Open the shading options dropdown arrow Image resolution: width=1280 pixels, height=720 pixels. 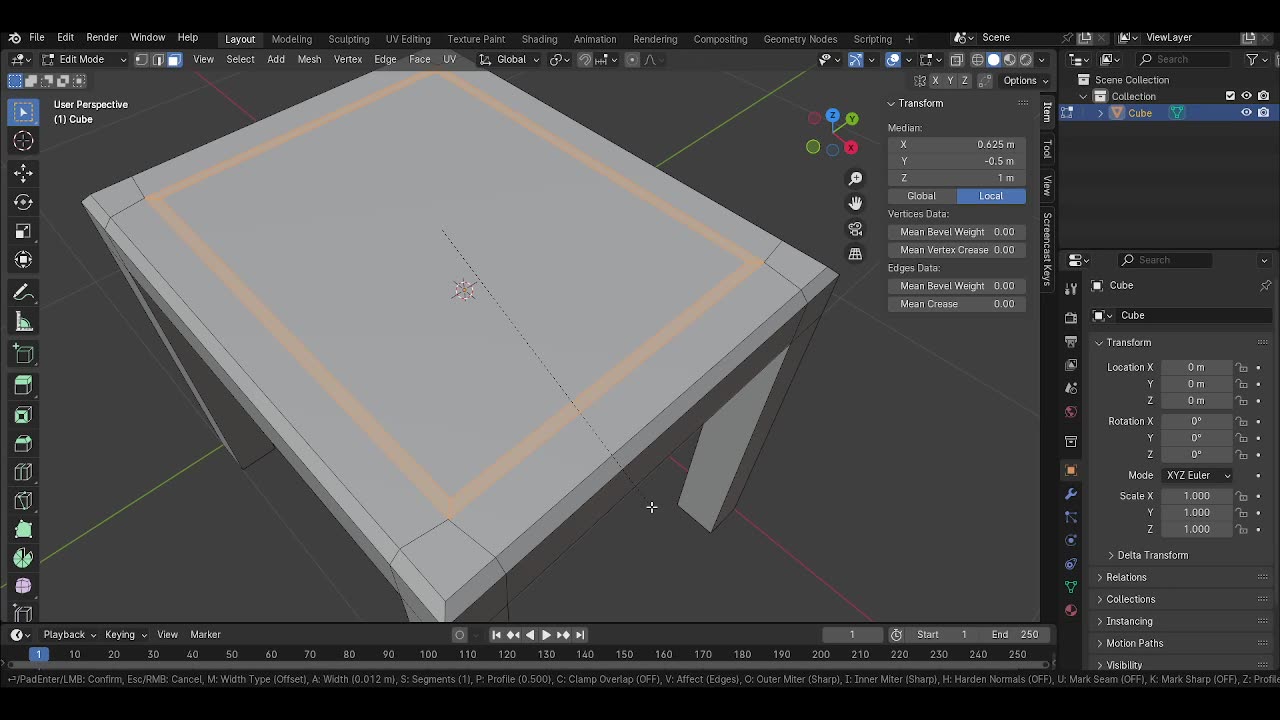pos(1042,60)
